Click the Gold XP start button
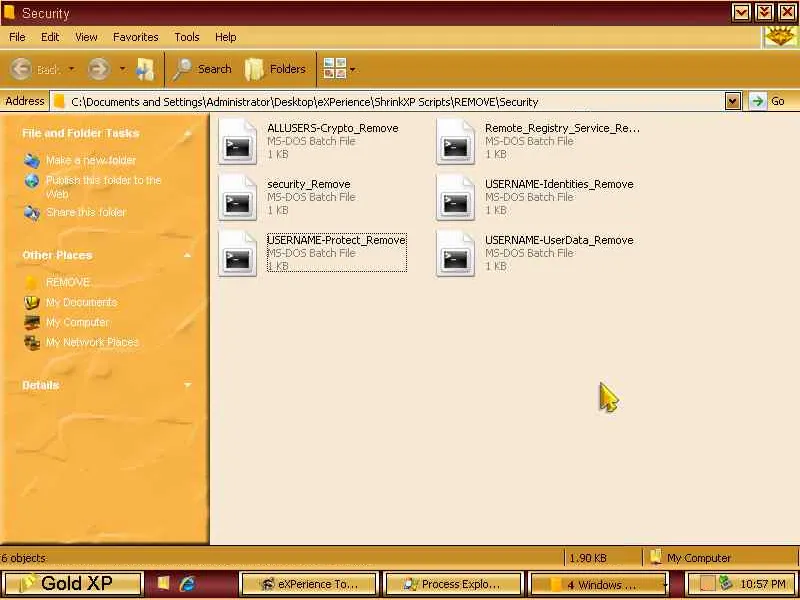800x600 pixels. tap(72, 584)
